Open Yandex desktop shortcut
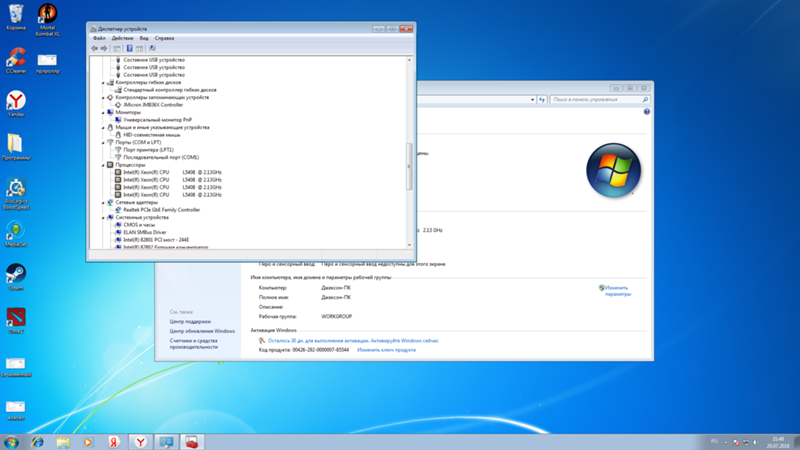Viewport: 800px width, 450px height. 16,104
